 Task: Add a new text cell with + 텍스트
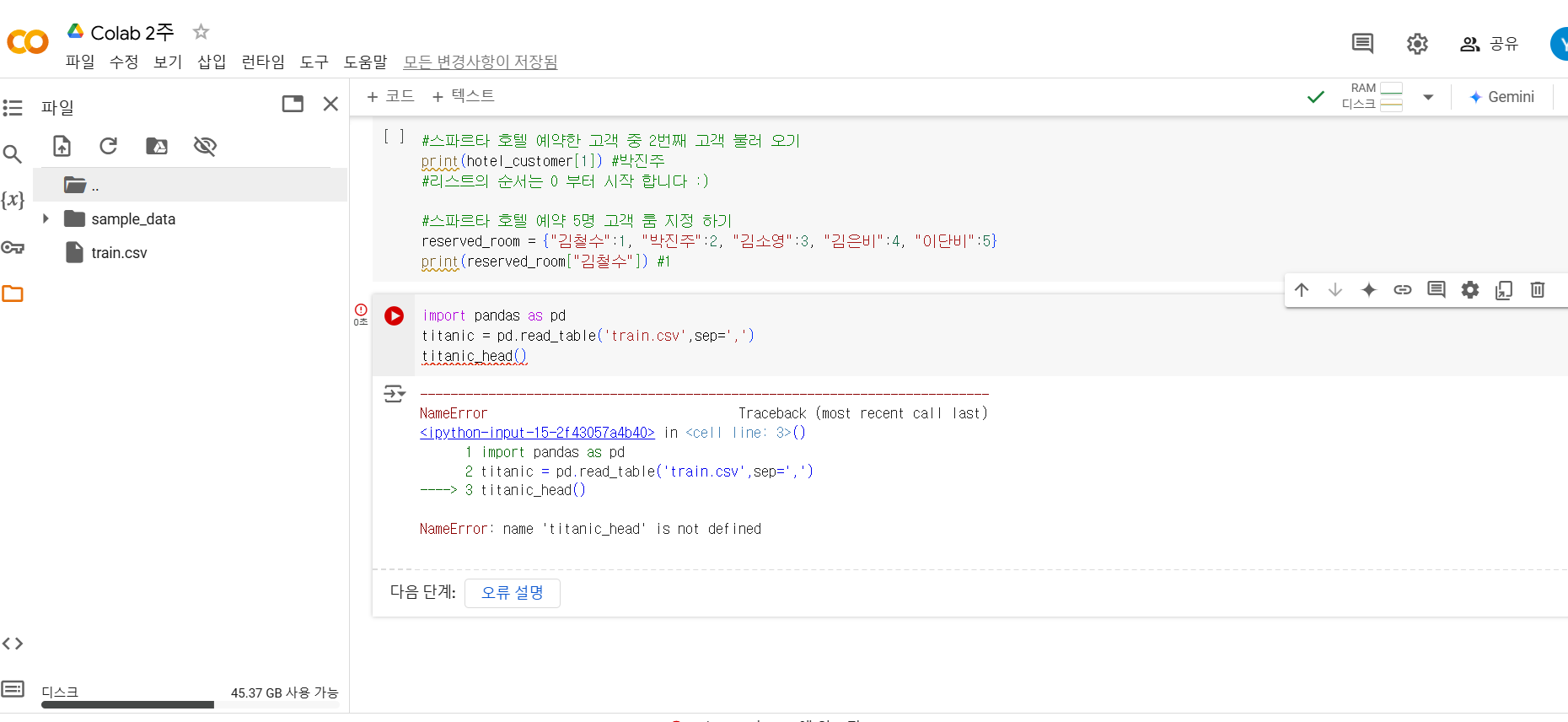pos(463,96)
